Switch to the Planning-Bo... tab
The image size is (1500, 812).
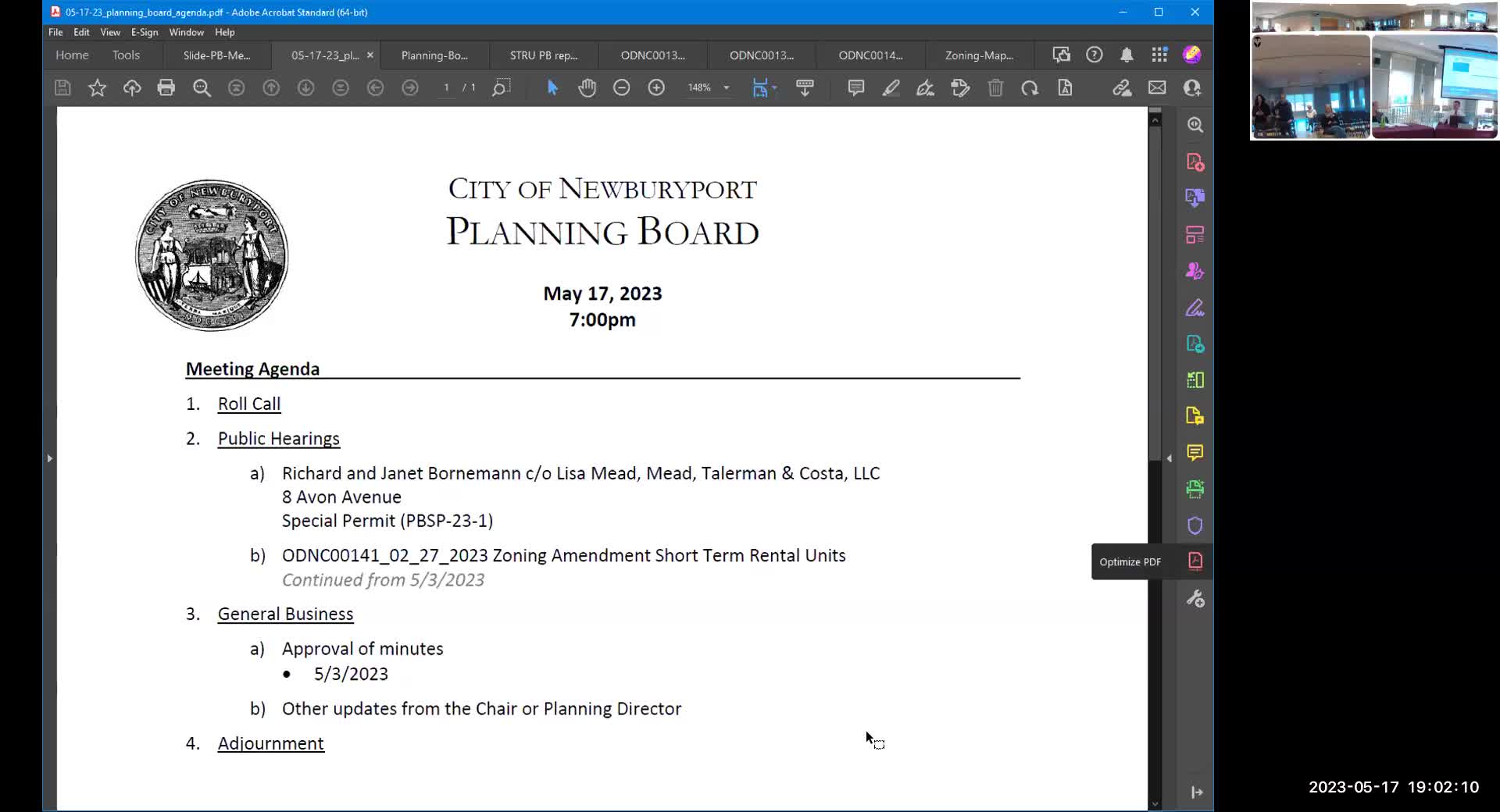coord(434,55)
